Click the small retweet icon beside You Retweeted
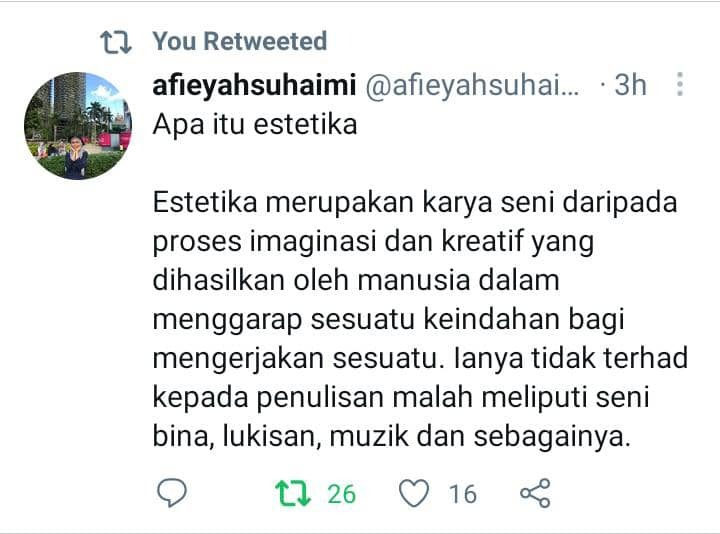720x534 pixels. [x=116, y=42]
